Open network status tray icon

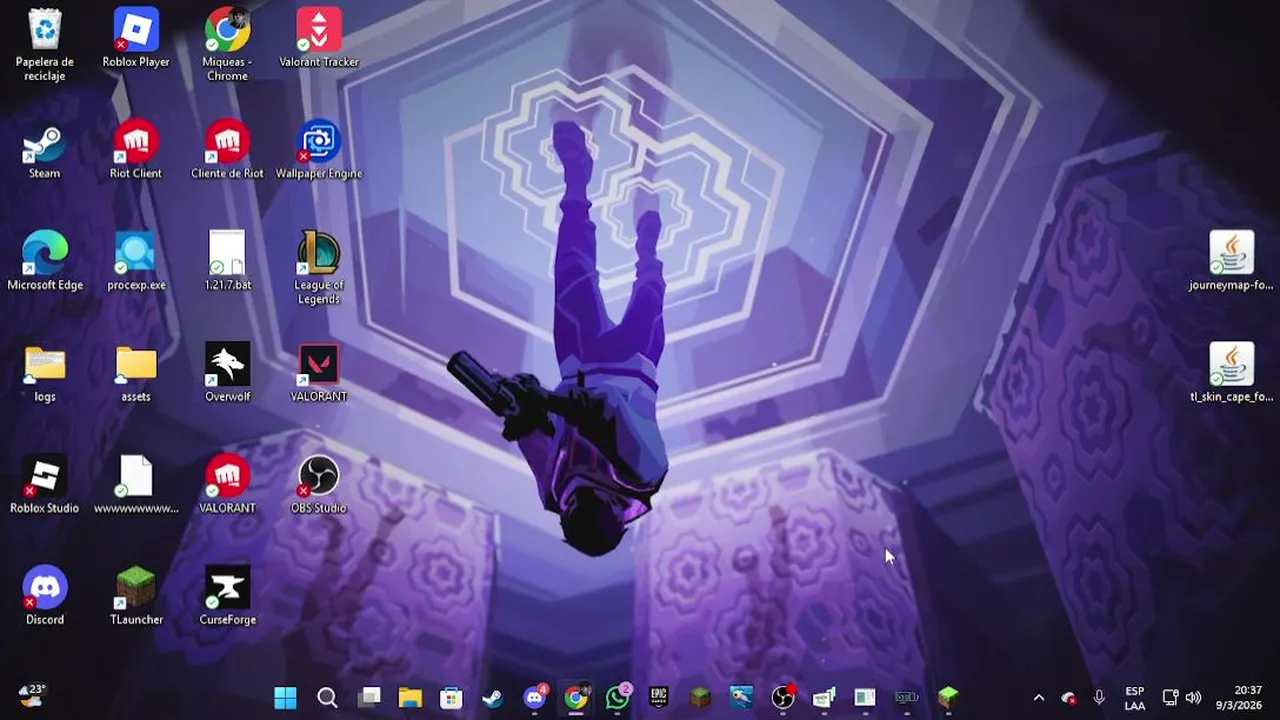(x=1170, y=698)
